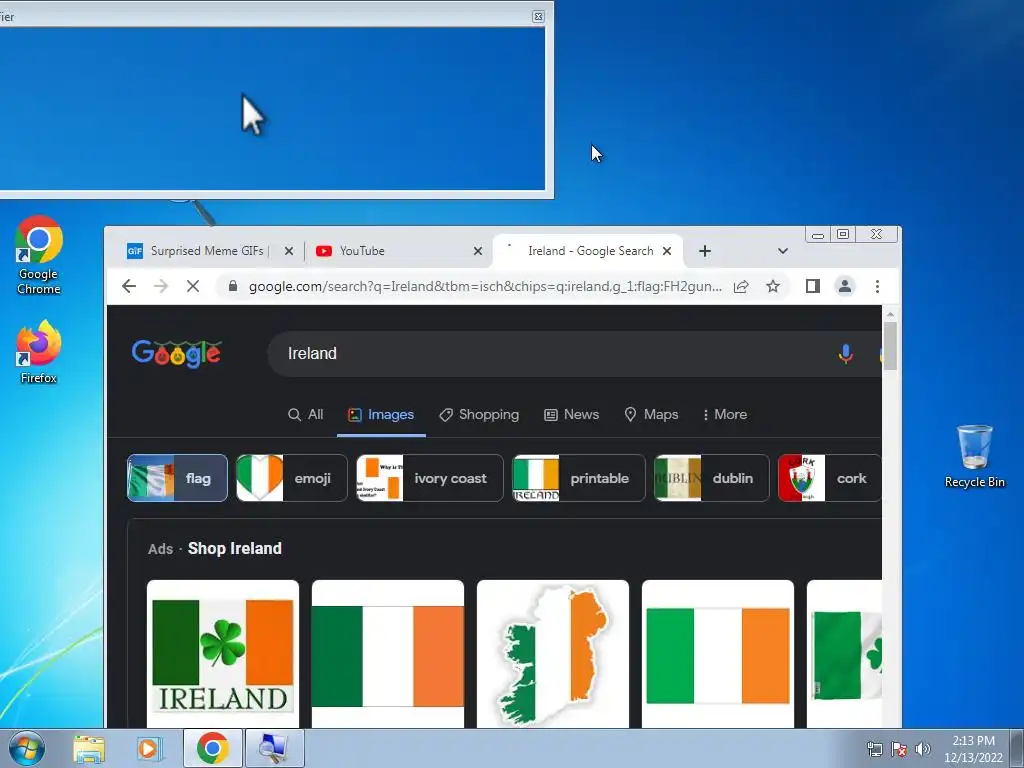Bookmark this tab with the star
The height and width of the screenshot is (768, 1024).
[773, 286]
